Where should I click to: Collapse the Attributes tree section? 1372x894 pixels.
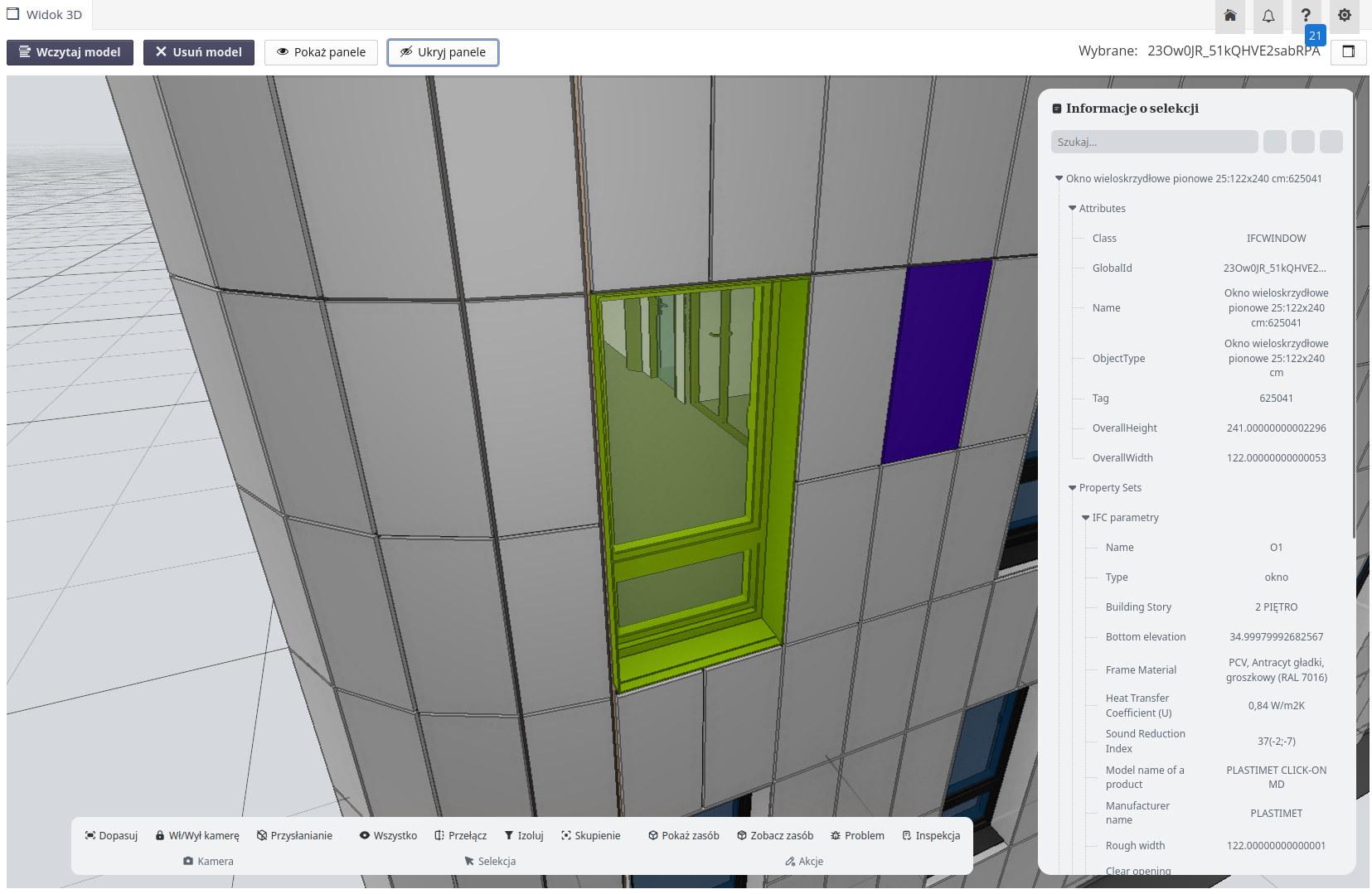pos(1073,209)
